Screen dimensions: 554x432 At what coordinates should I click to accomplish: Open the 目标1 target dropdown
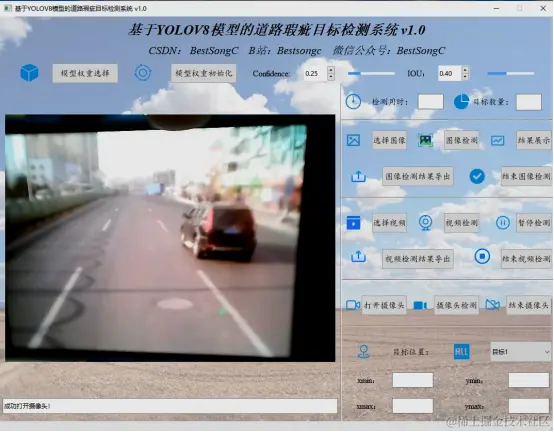point(521,352)
